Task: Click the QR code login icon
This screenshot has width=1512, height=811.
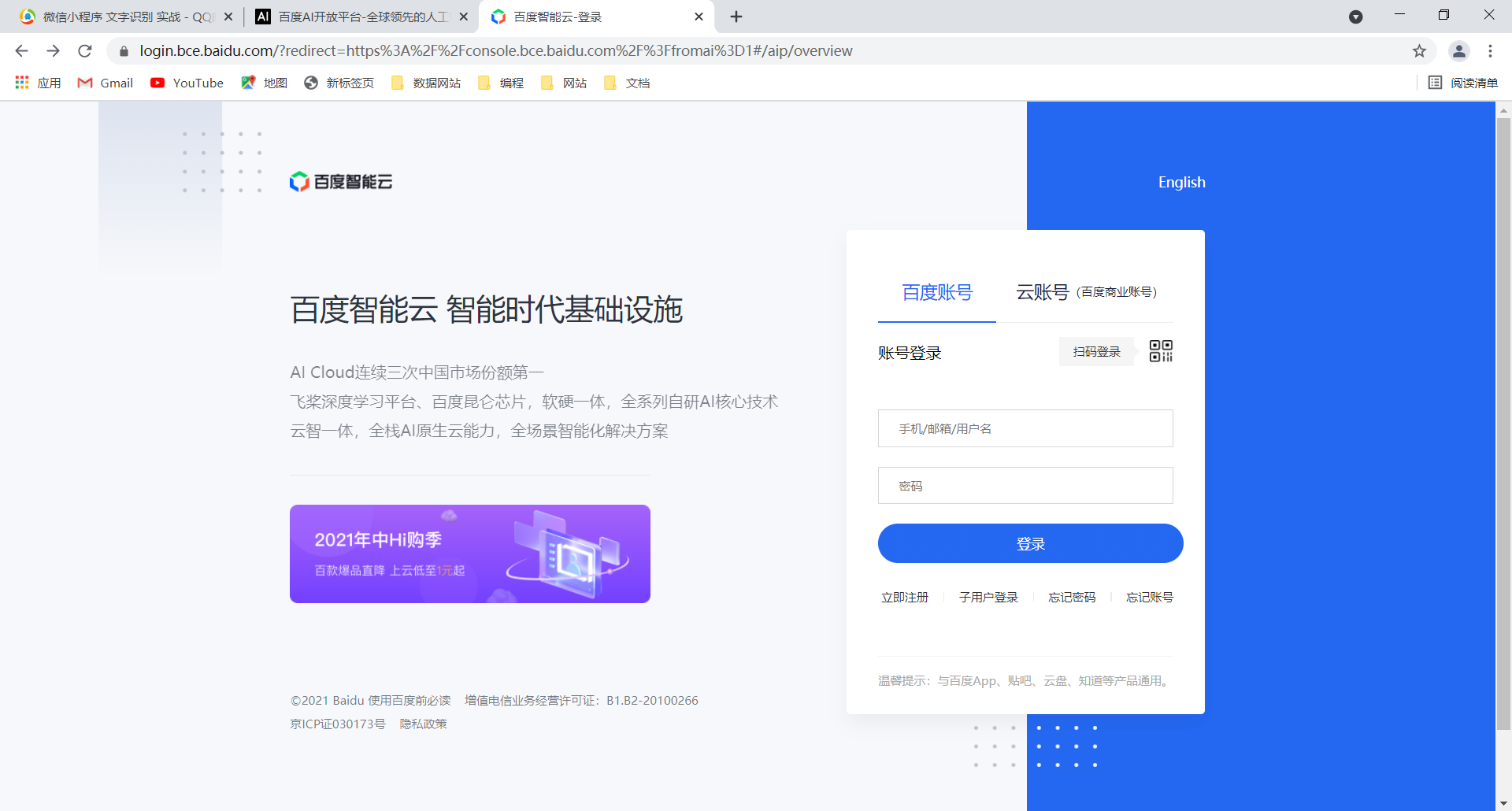Action: [x=1161, y=351]
